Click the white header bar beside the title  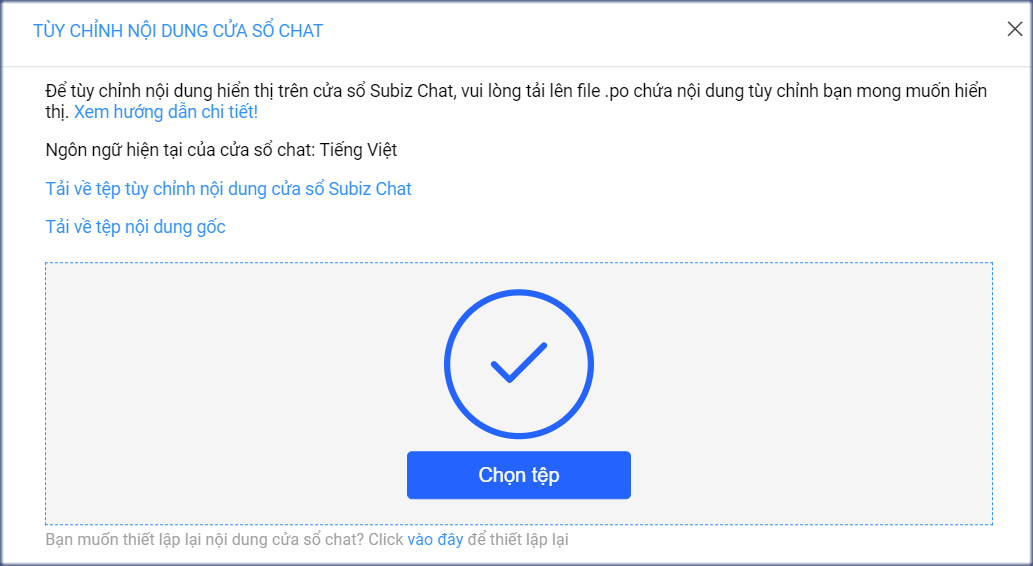click(x=650, y=31)
